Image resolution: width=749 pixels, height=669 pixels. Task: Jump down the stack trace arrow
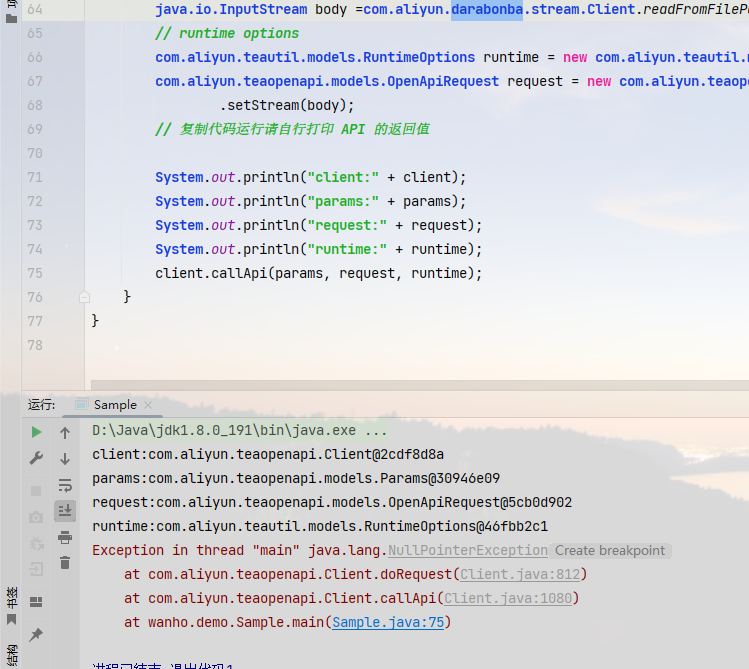pyautogui.click(x=65, y=459)
